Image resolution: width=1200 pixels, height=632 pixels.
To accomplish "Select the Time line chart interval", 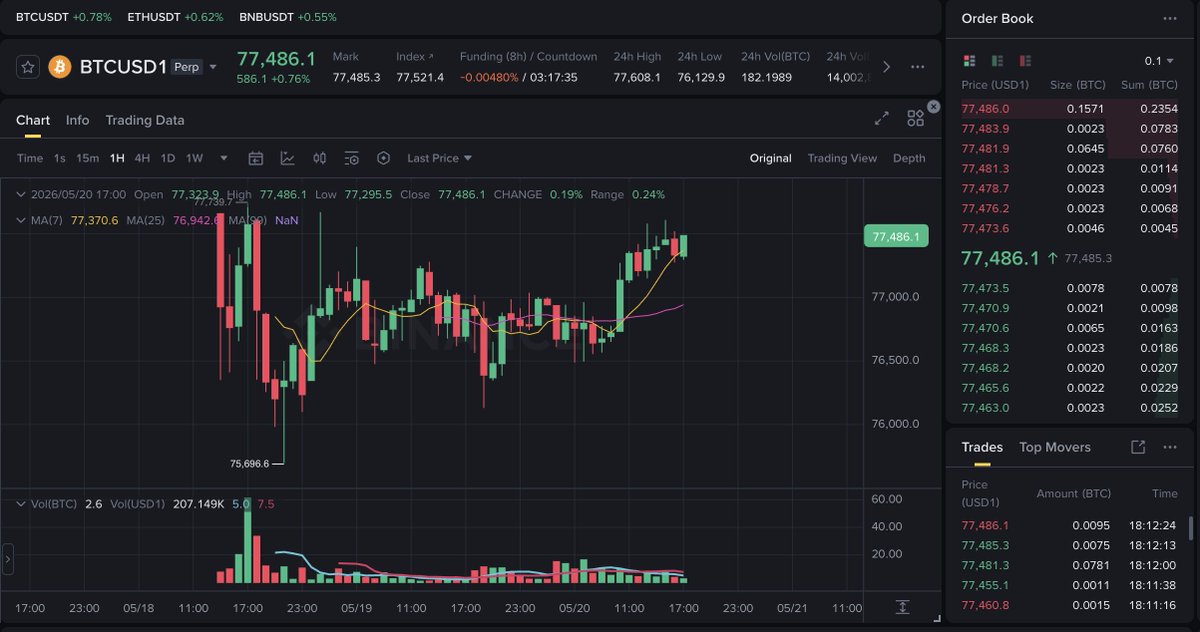I will (30, 158).
